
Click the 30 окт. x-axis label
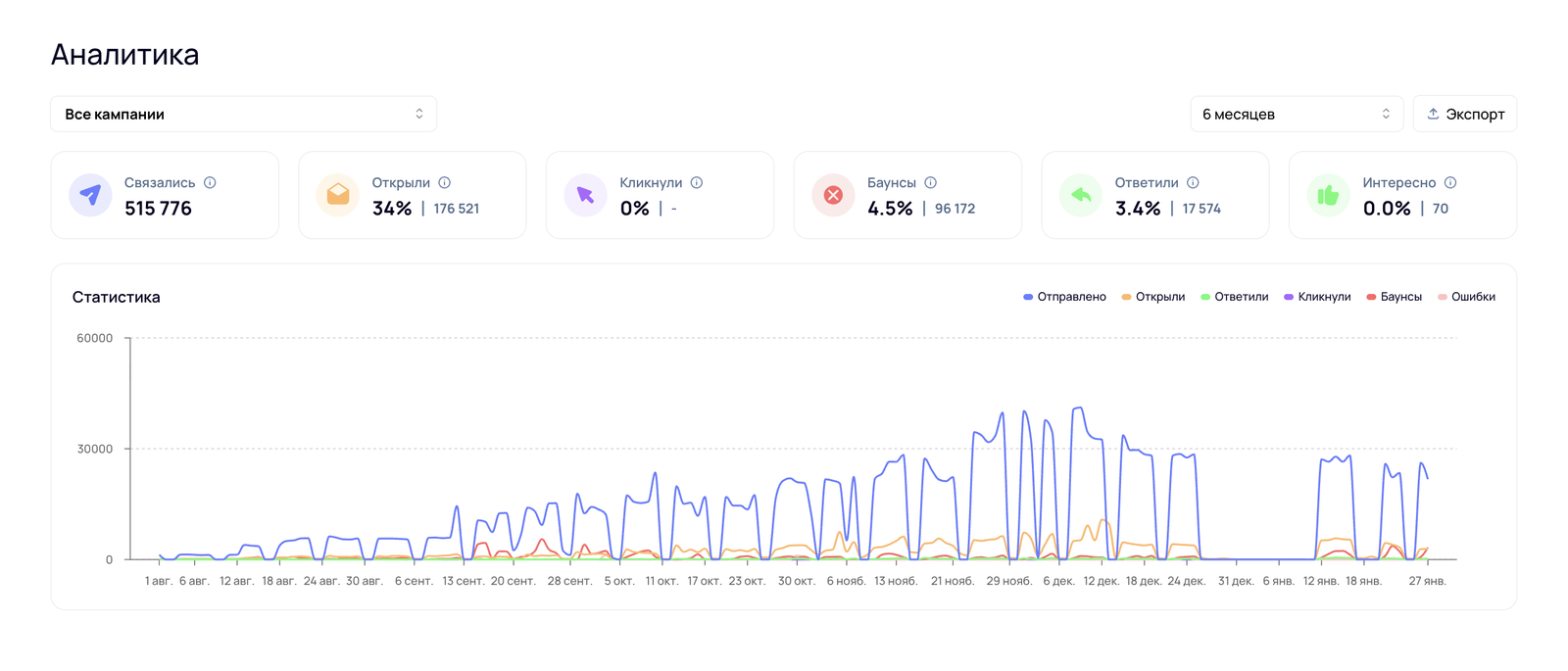click(797, 581)
